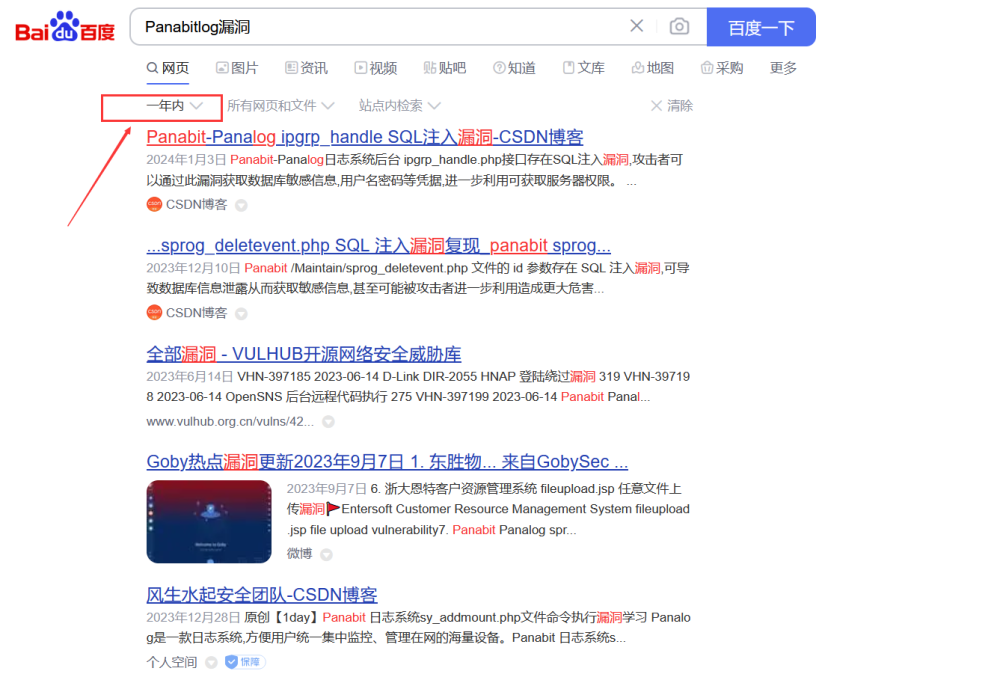Click the 百度一下 search button
1000x686 pixels.
pyautogui.click(x=761, y=27)
